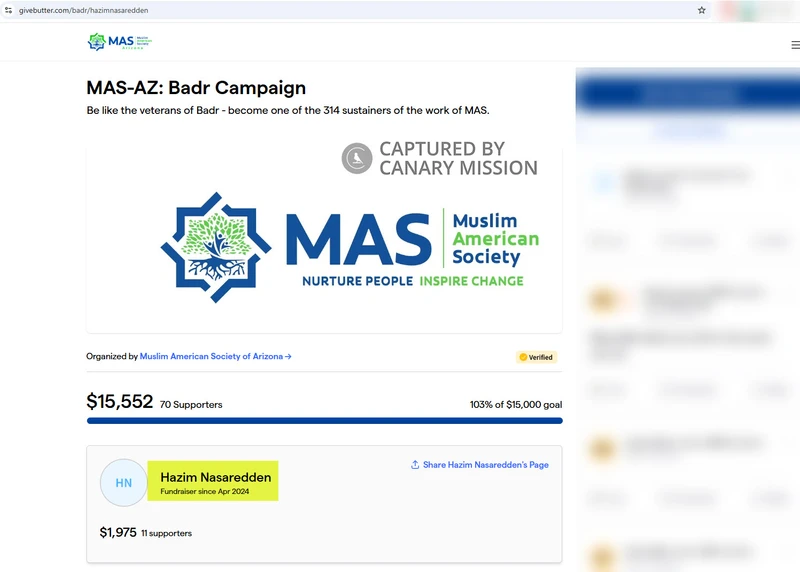Click the 70 Supporters count

191,405
